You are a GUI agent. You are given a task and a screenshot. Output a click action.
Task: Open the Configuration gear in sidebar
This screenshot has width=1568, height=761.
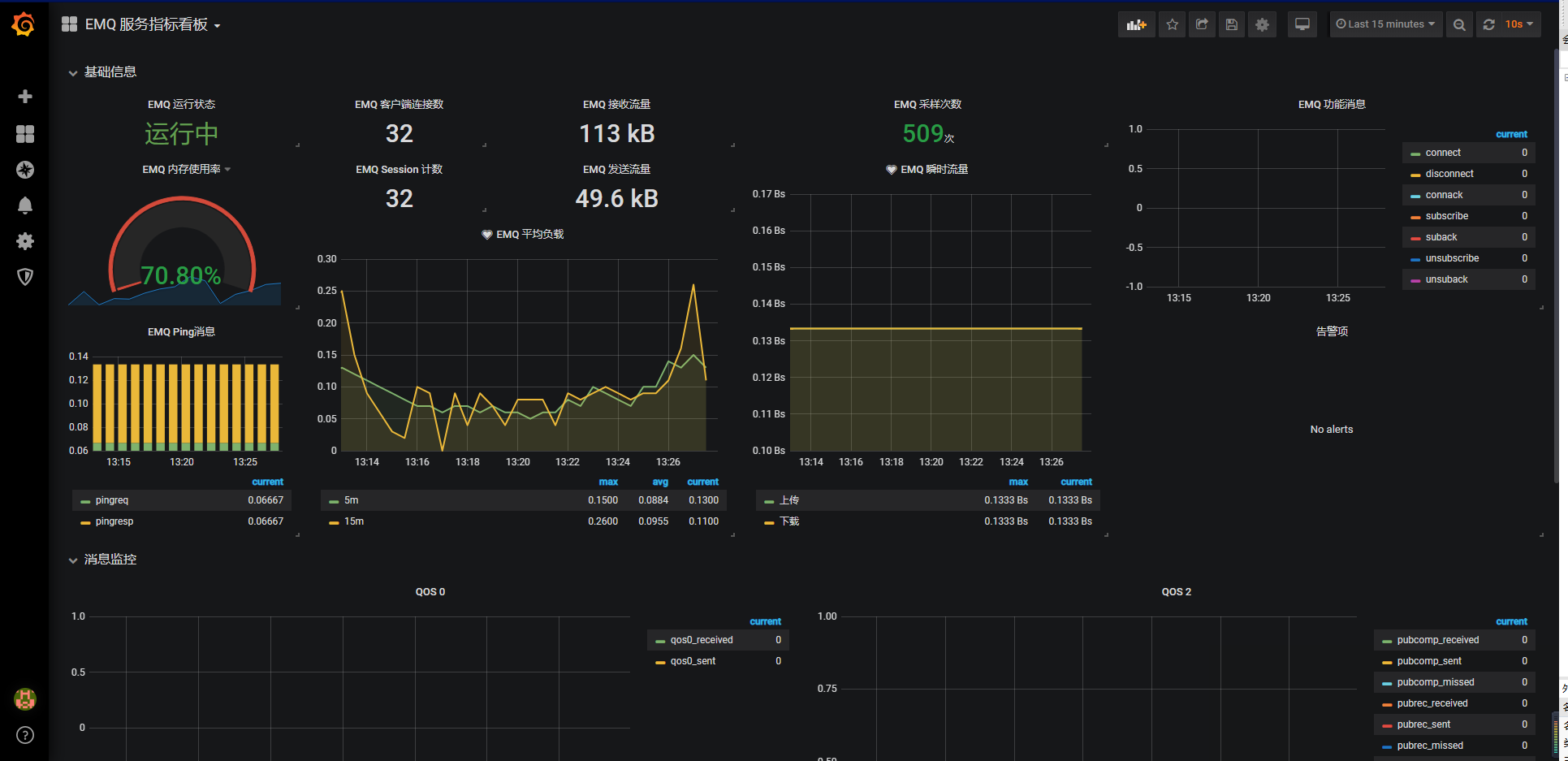tap(25, 241)
